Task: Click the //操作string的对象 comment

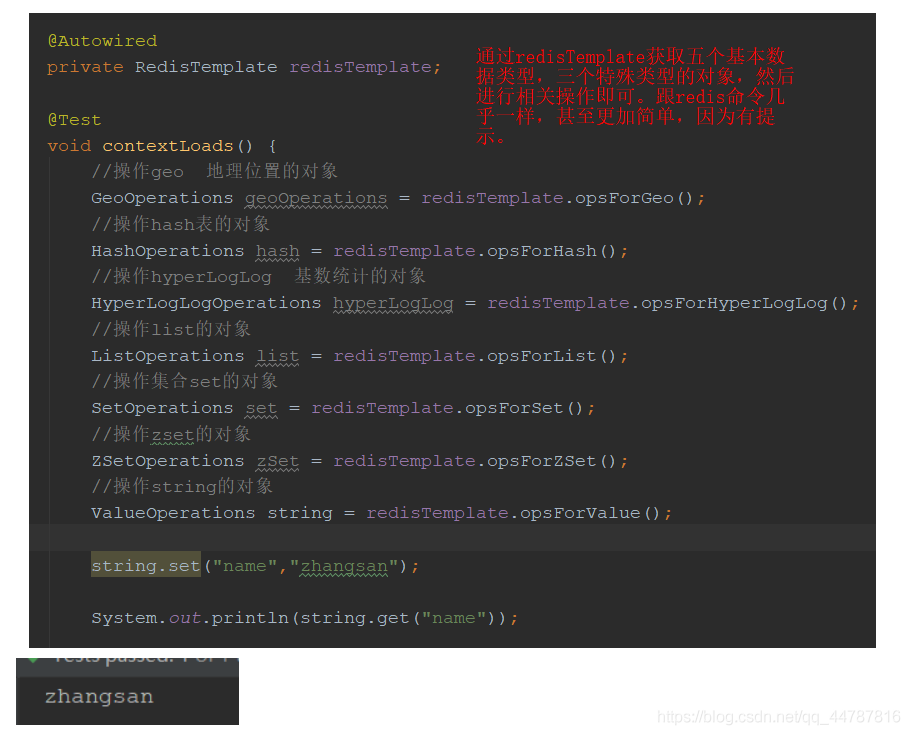Action: pos(182,487)
